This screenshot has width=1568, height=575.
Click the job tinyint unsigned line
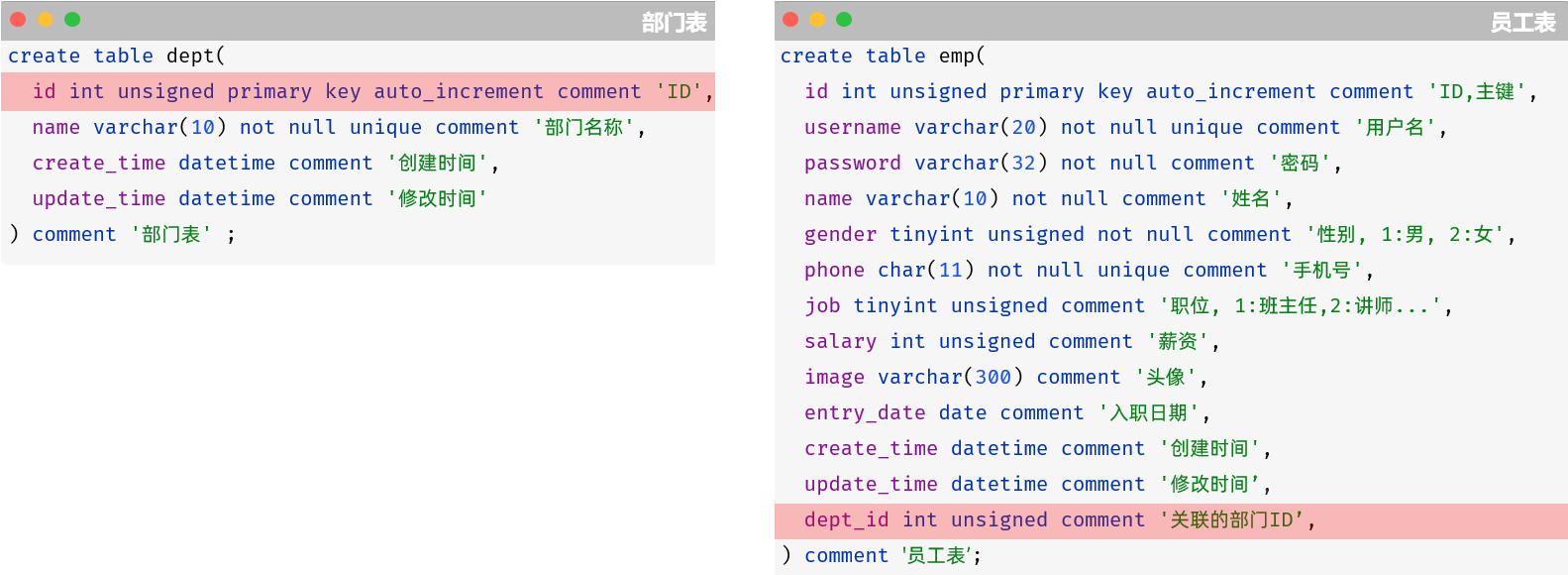point(1128,306)
